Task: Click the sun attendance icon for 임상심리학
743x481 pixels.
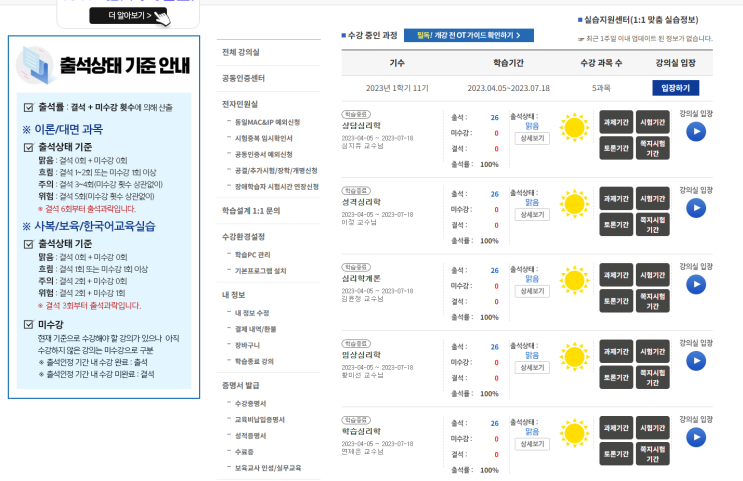Action: tap(574, 357)
